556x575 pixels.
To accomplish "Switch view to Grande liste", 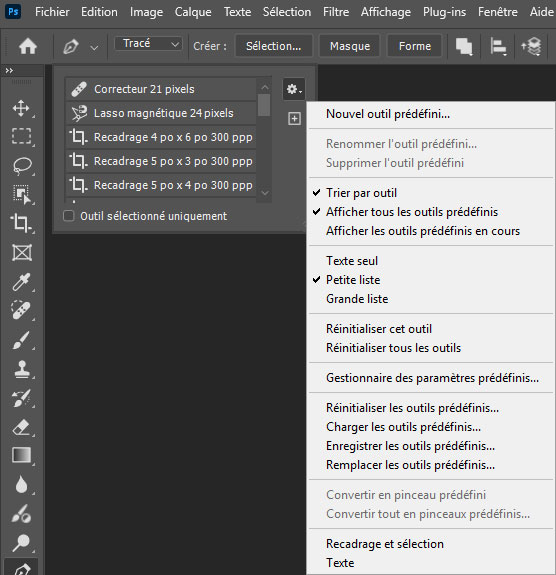I will point(357,299).
